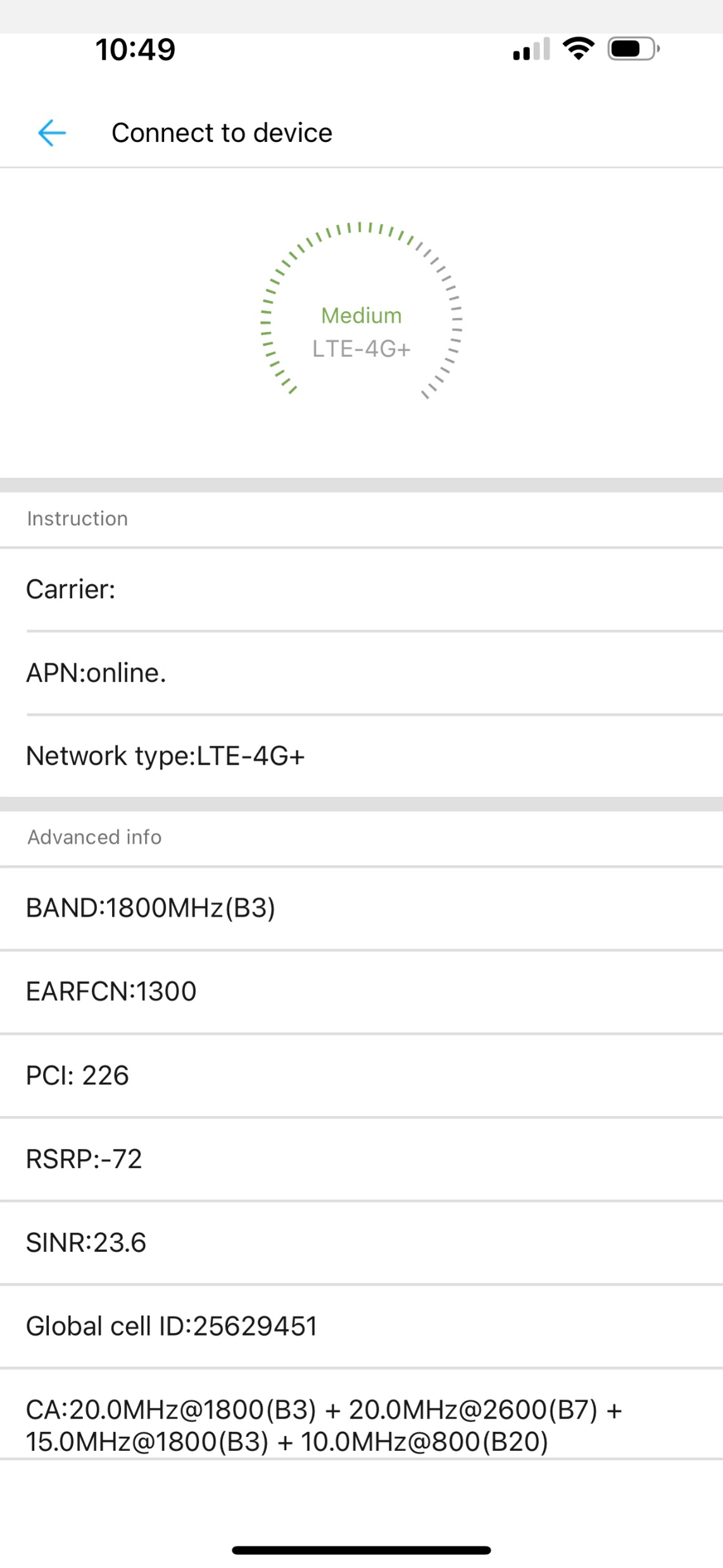The image size is (723, 1568).
Task: Tap the 10:49 clock in status bar
Action: coord(135,49)
